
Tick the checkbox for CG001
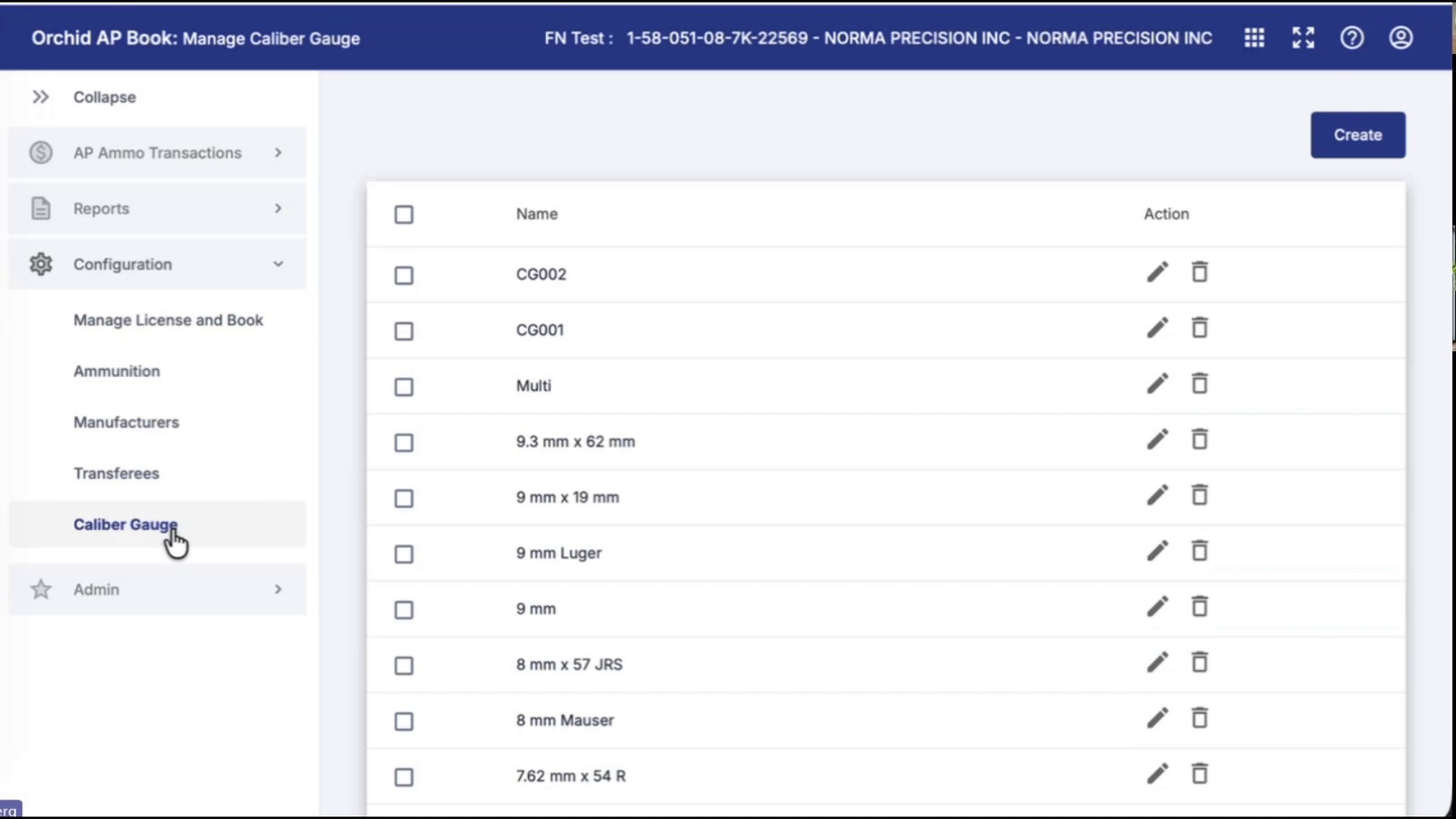[404, 331]
